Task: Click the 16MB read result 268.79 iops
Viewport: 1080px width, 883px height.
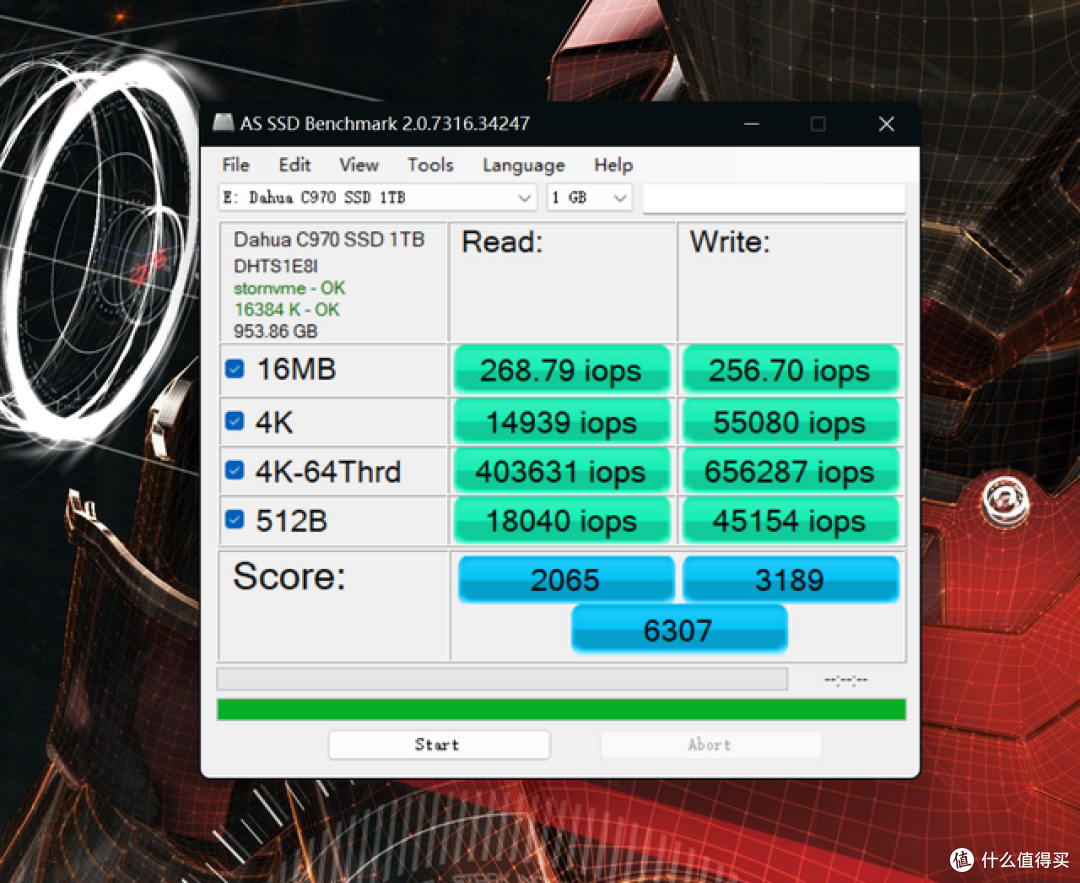Action: [x=561, y=370]
